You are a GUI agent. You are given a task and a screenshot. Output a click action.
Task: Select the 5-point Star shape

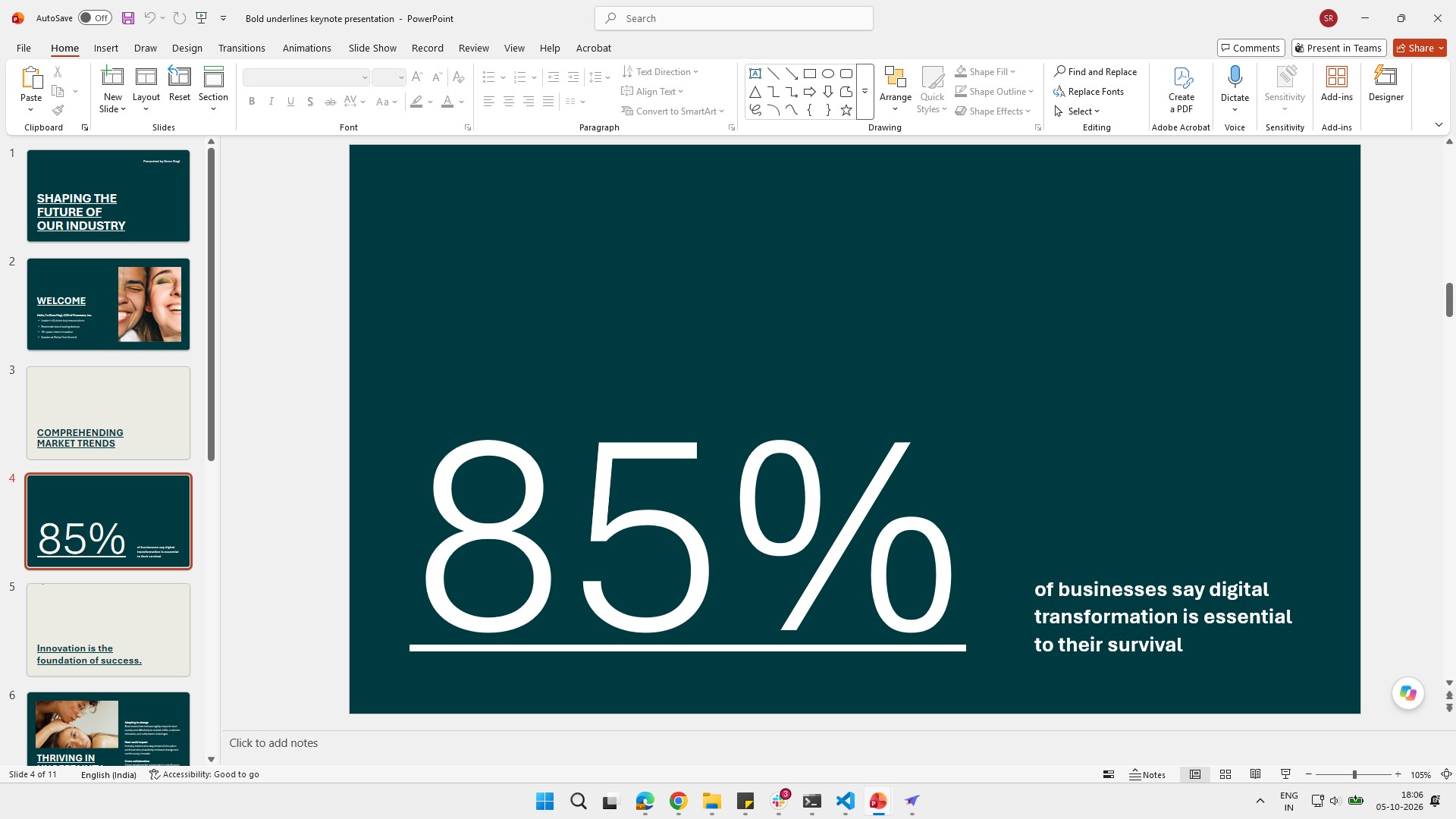pyautogui.click(x=846, y=111)
